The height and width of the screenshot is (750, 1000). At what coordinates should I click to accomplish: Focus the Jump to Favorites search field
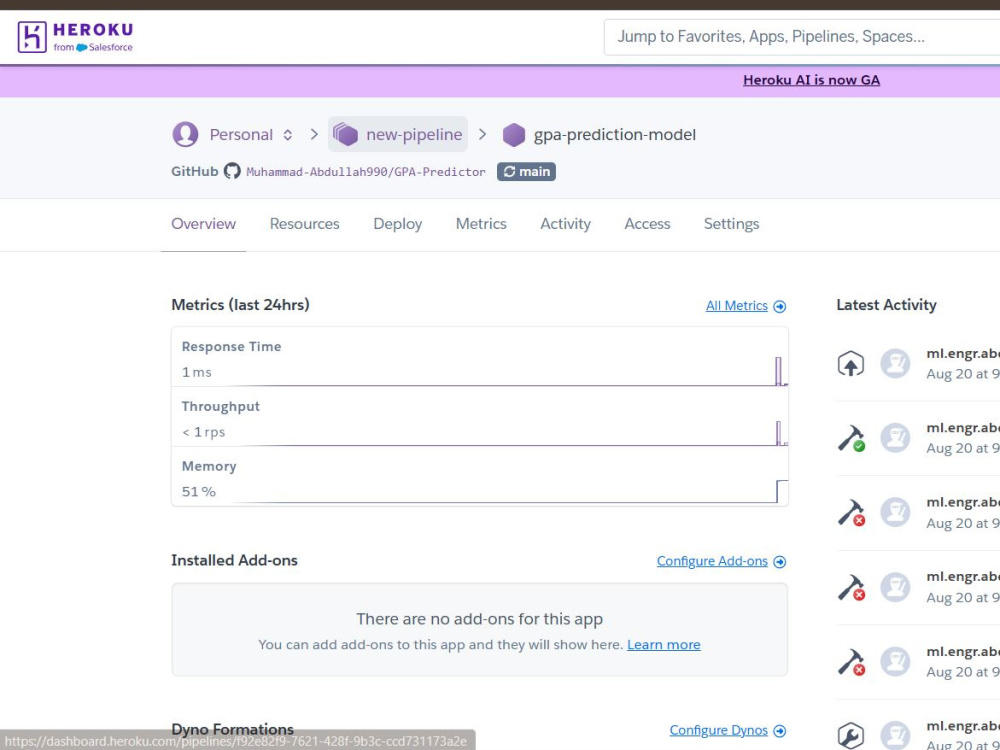[802, 37]
